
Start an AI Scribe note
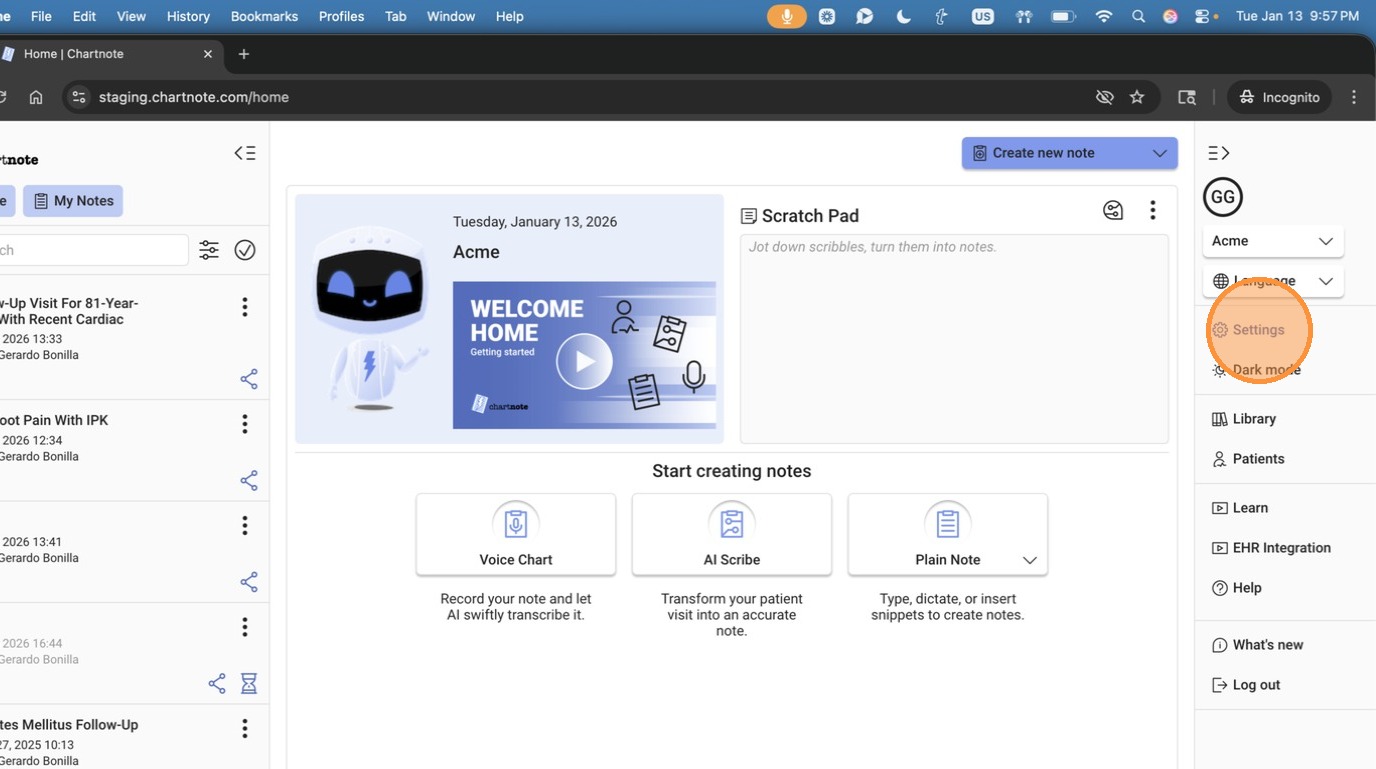732,535
